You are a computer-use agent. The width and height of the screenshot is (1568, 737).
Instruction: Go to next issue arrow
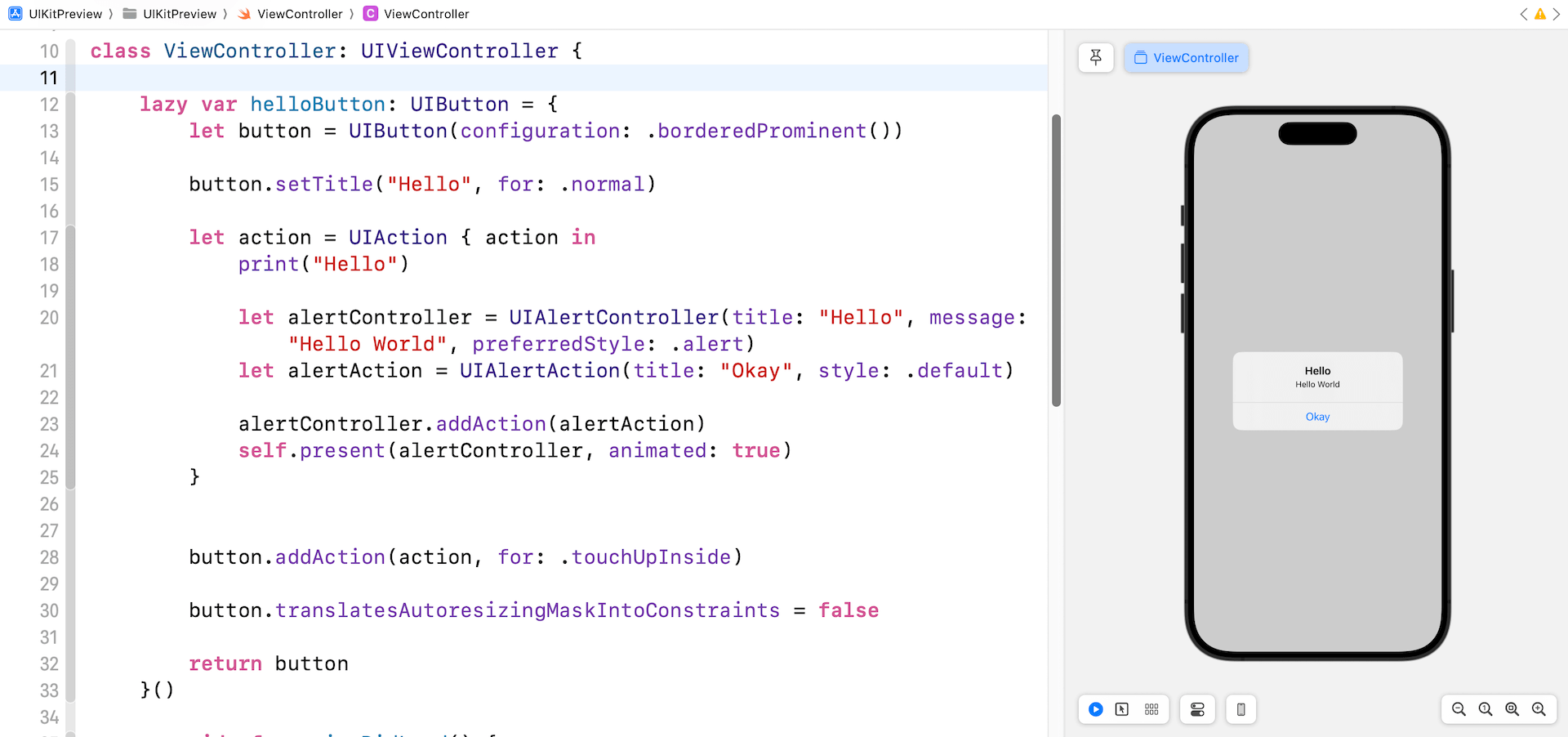[1557, 14]
